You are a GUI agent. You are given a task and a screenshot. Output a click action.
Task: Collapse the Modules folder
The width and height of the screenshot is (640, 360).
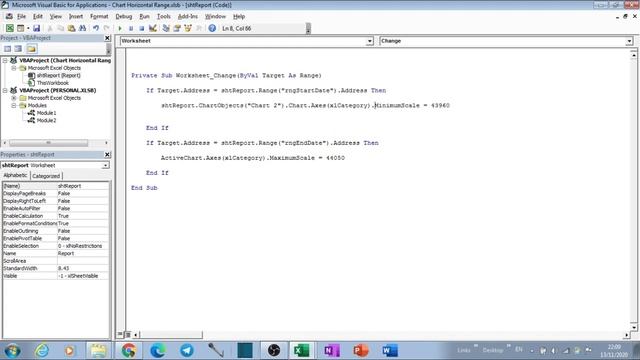pyautogui.click(x=14, y=105)
